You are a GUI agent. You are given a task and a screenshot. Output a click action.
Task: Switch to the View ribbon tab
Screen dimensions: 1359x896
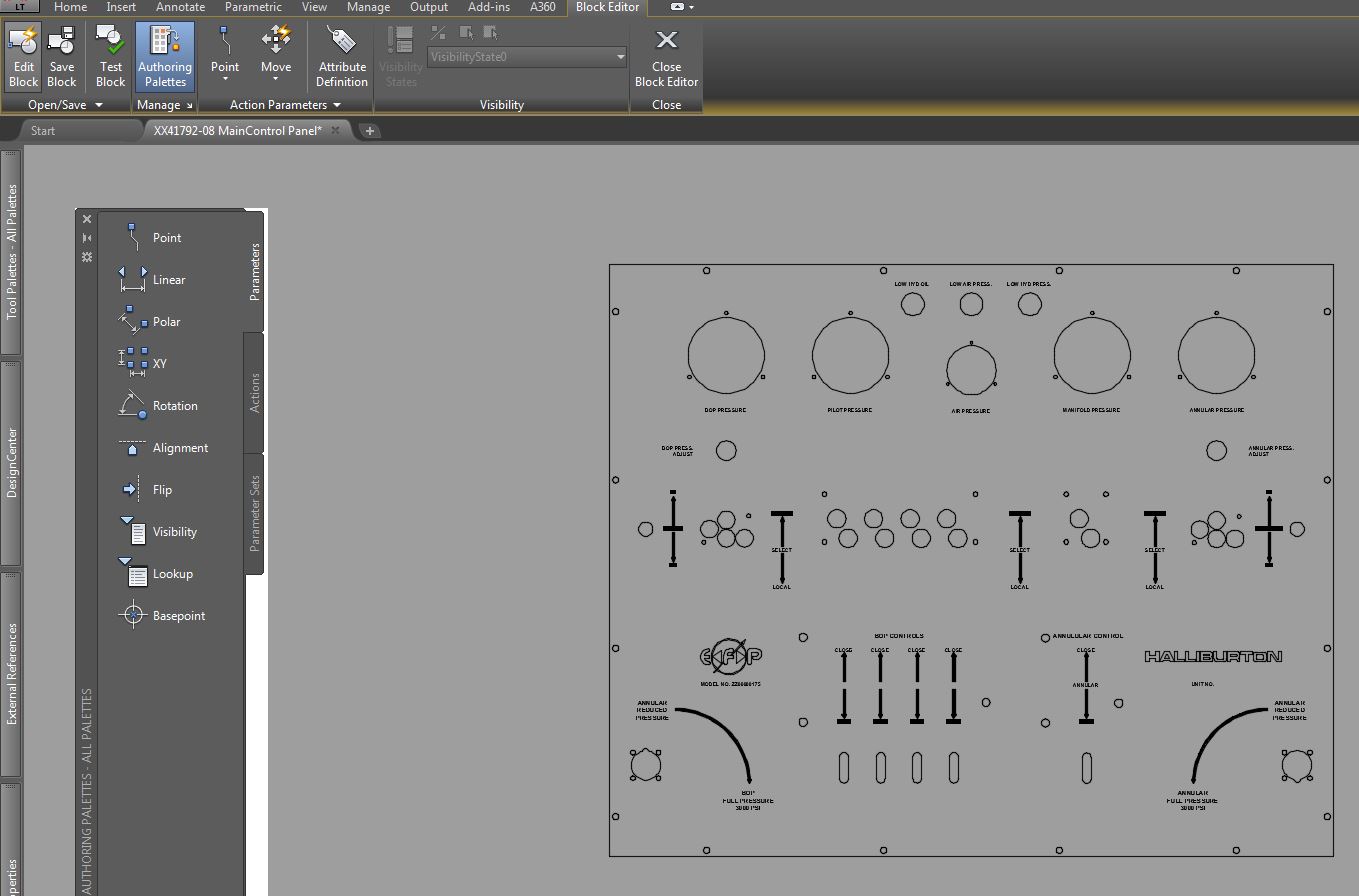coord(314,7)
